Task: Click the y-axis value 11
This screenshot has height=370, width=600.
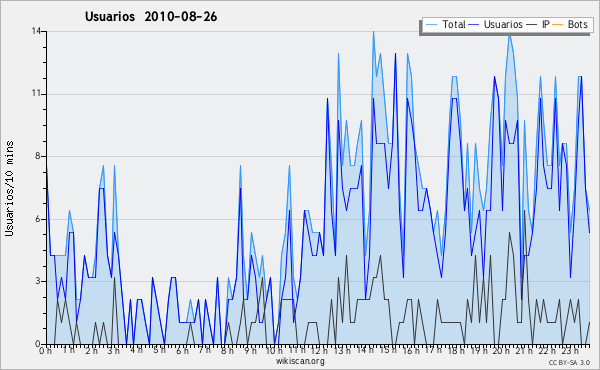Action: click(36, 94)
